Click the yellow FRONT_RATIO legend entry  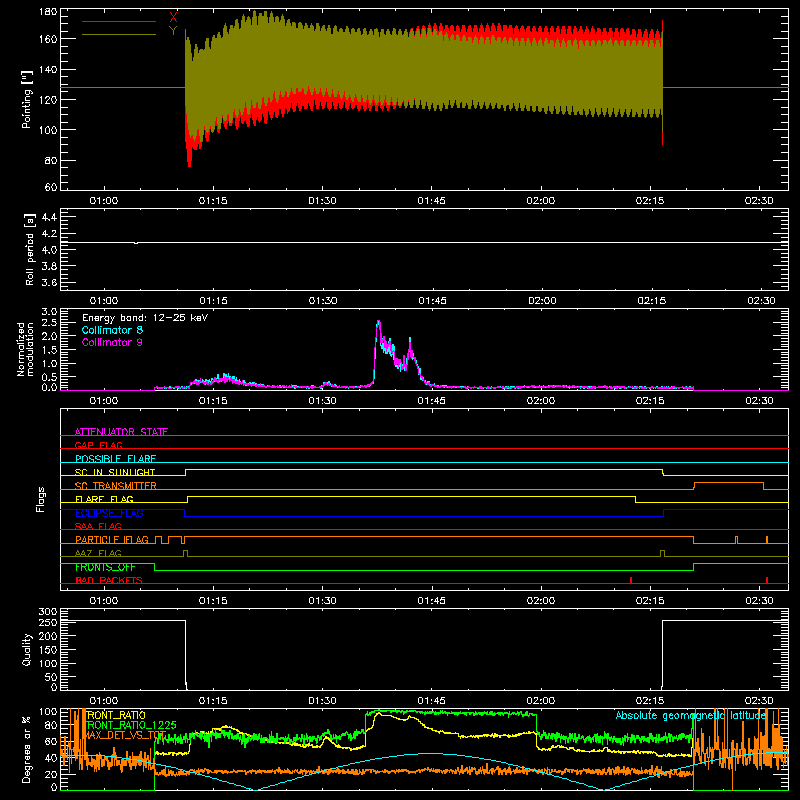[x=115, y=715]
